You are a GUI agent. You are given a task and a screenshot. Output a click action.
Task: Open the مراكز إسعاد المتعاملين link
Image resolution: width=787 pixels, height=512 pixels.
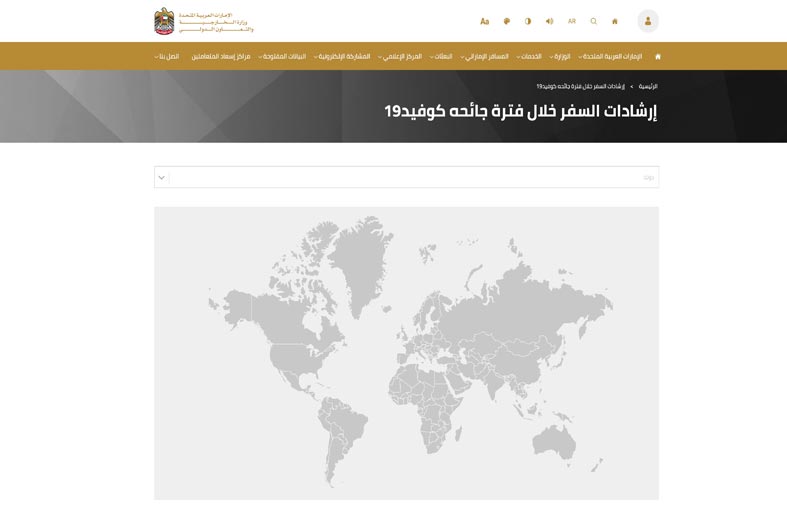tap(221, 57)
